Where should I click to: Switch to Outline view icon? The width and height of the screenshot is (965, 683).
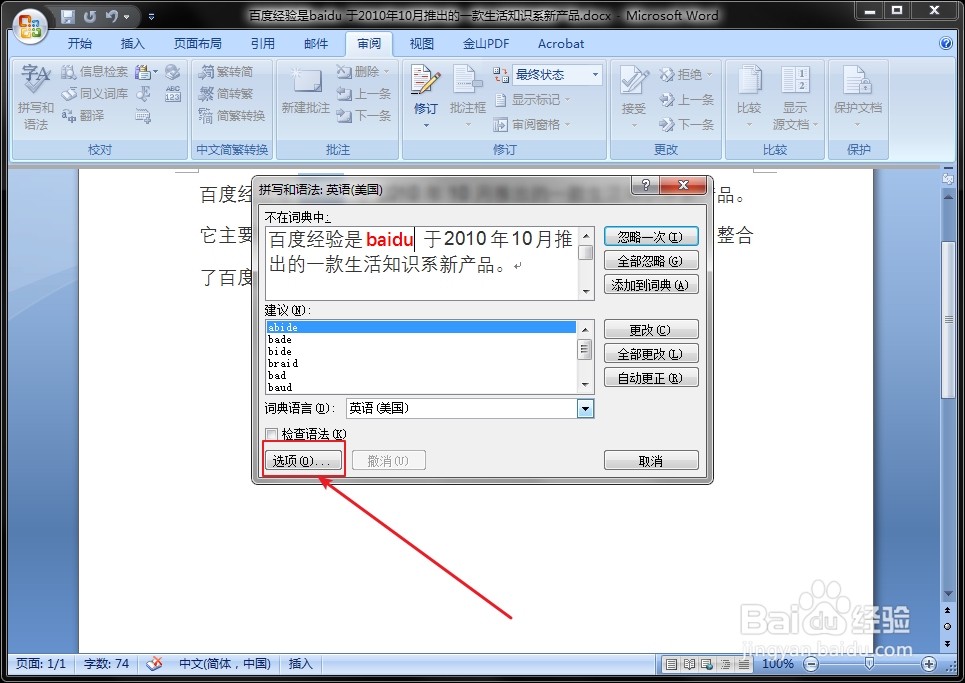pyautogui.click(x=726, y=665)
